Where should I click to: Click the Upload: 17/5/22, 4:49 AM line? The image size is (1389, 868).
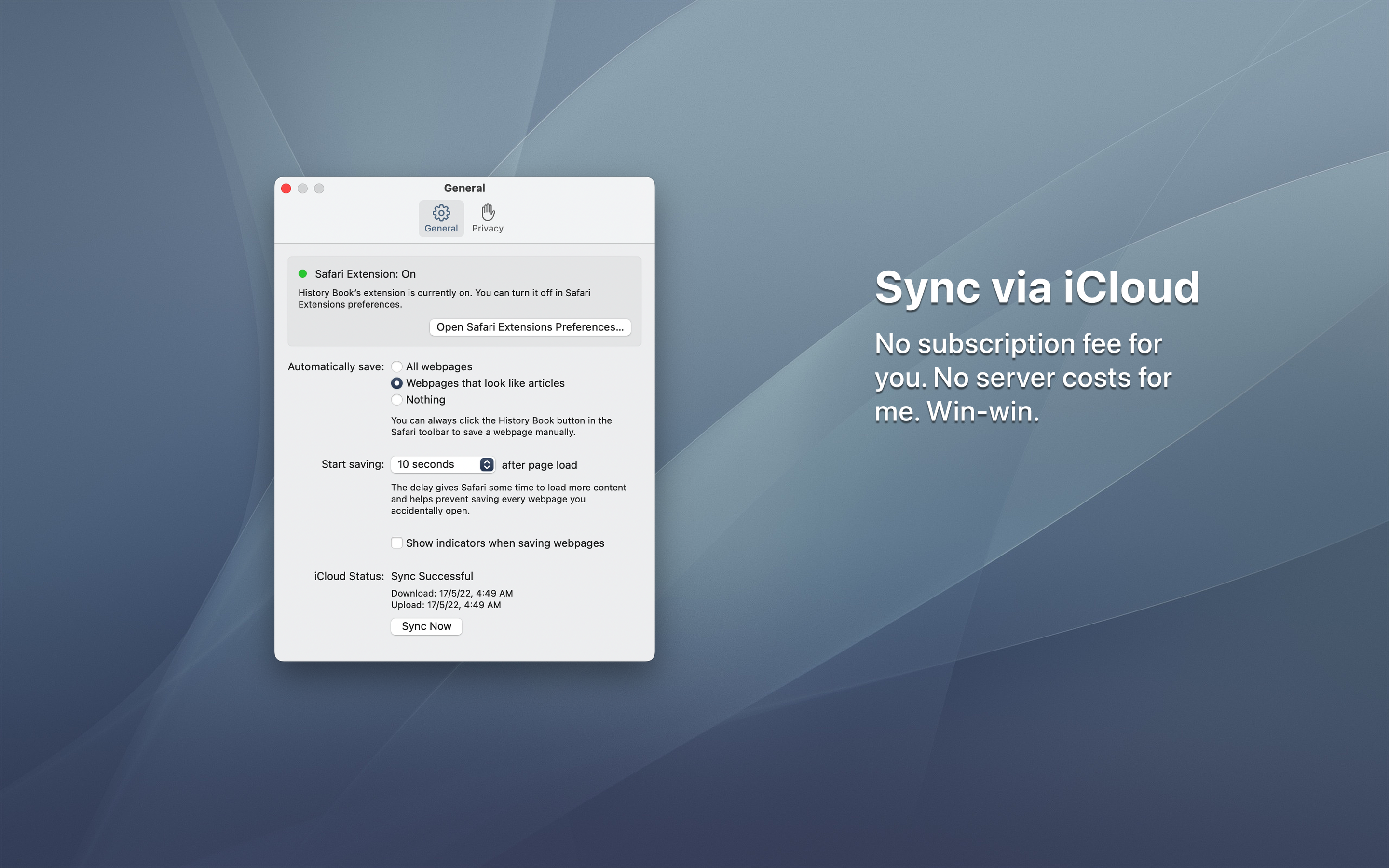pos(446,605)
